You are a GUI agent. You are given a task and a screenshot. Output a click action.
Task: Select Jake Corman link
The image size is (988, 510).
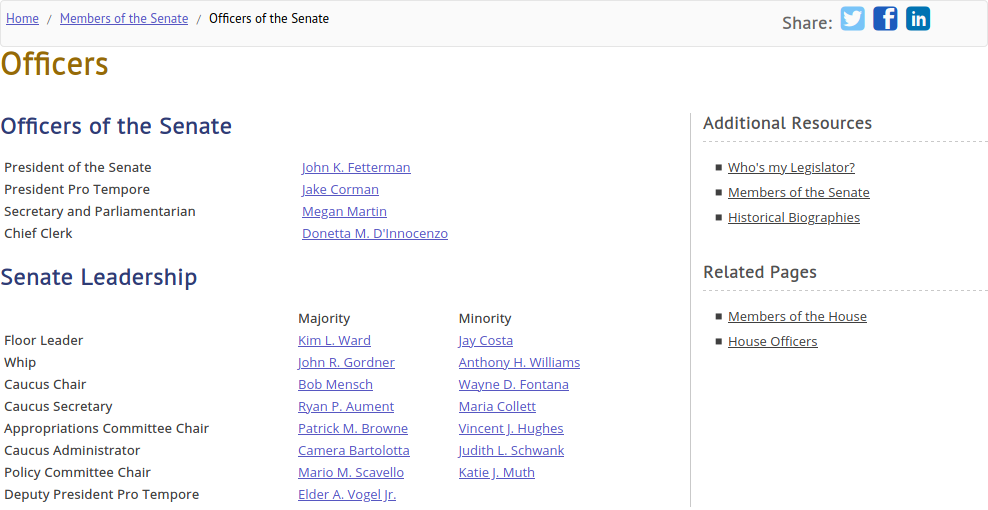pos(340,189)
